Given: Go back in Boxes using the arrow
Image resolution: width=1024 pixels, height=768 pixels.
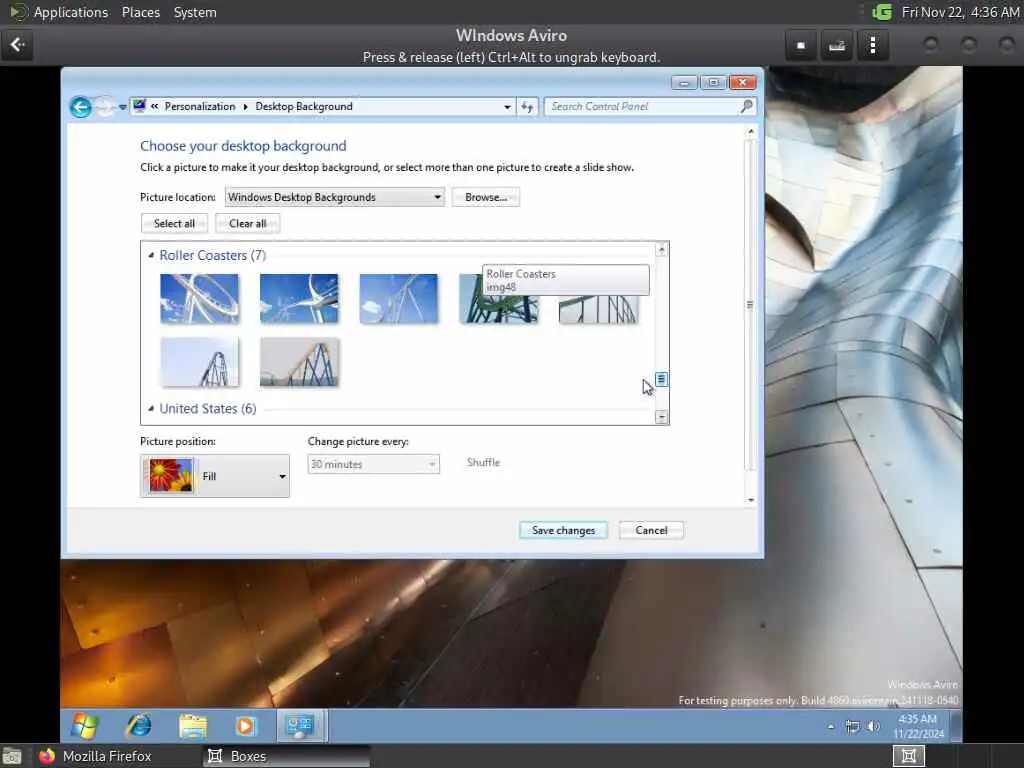Looking at the screenshot, I should [17, 44].
